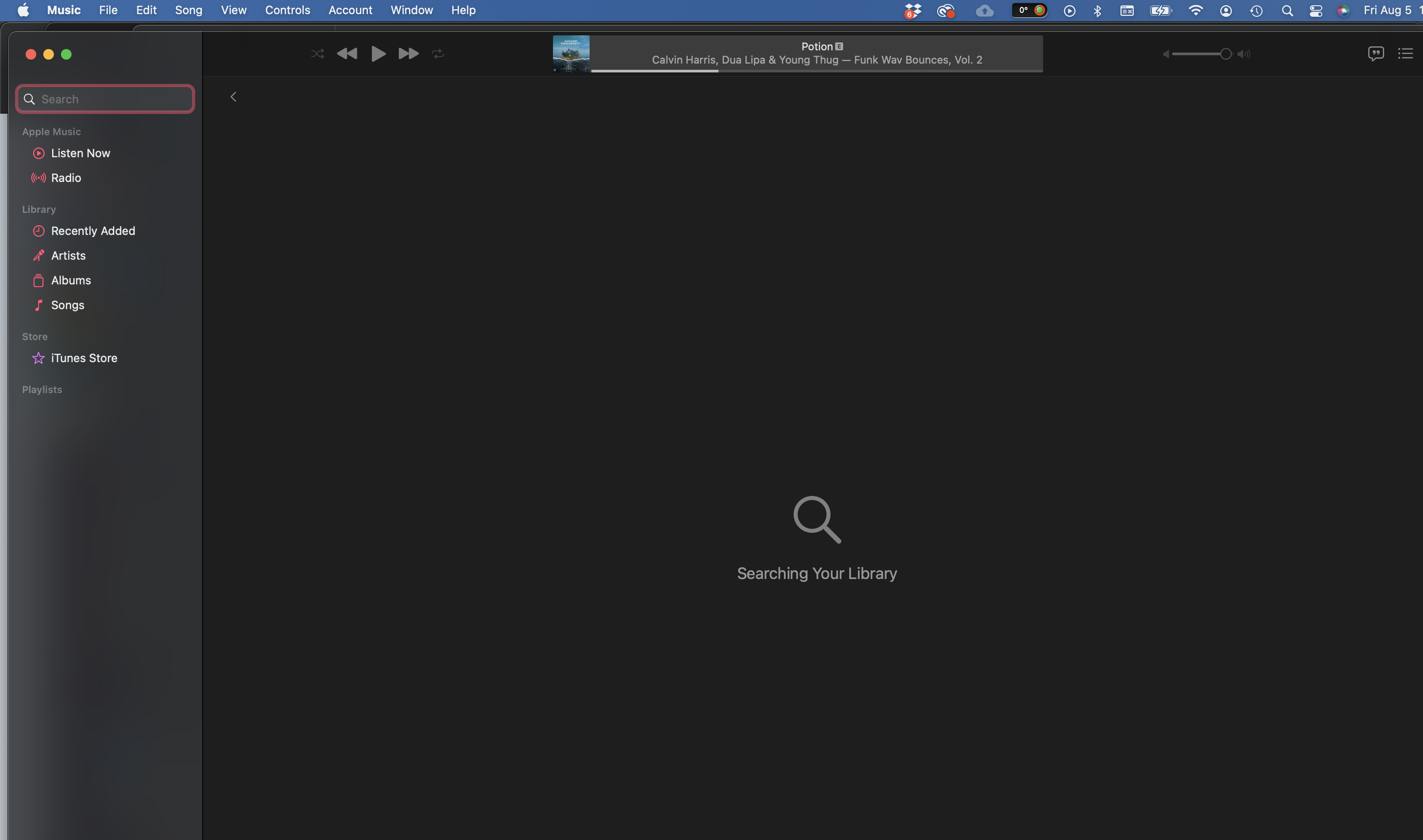The height and width of the screenshot is (840, 1423).
Task: Open macOS Control Center
Action: coord(1315,11)
